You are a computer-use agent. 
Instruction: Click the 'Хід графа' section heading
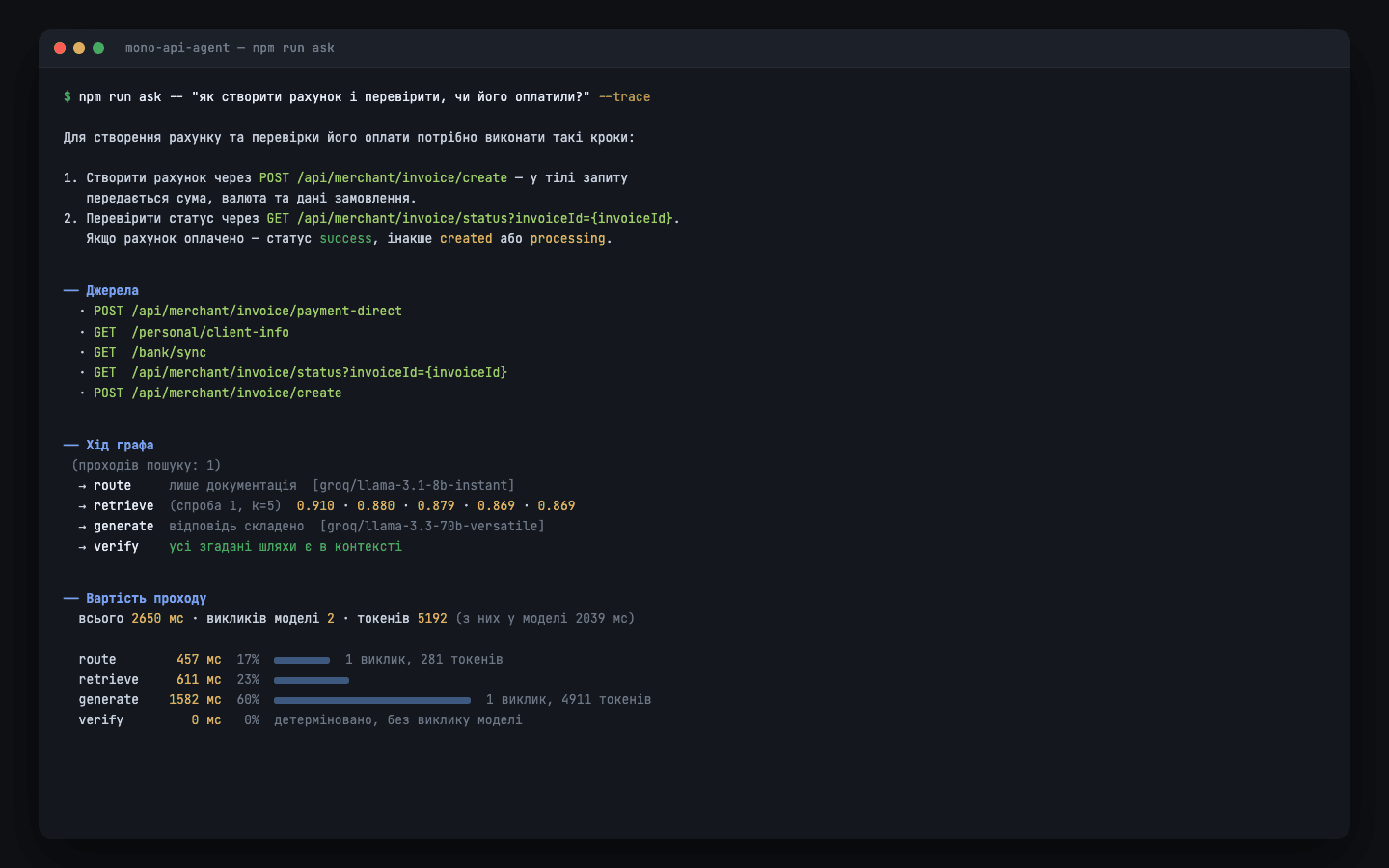tap(120, 446)
